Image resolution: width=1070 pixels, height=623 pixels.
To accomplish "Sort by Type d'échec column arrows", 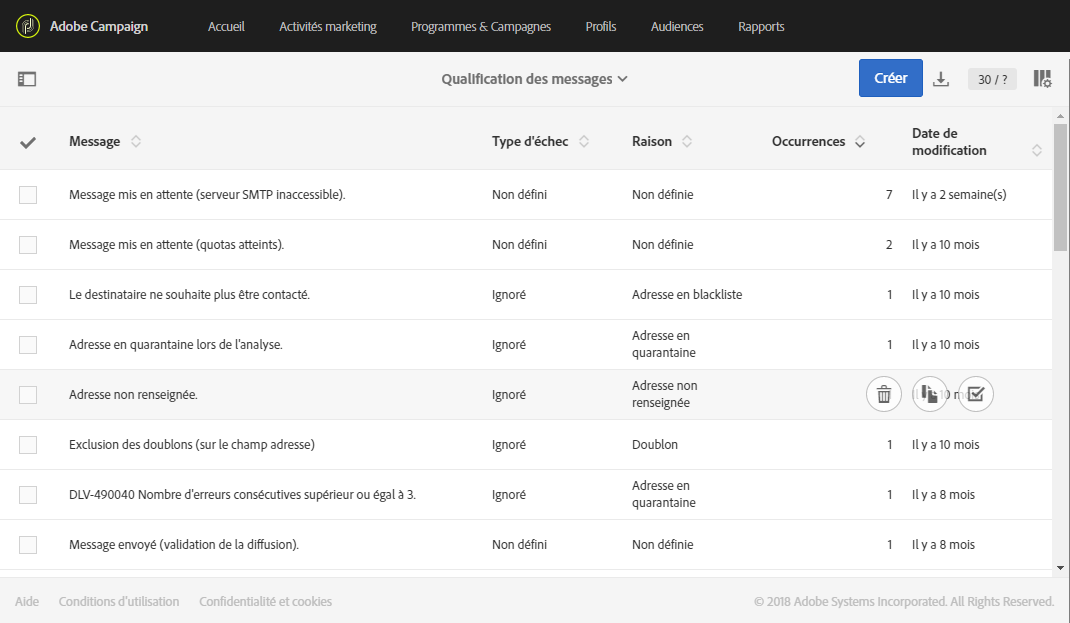I will pos(584,142).
